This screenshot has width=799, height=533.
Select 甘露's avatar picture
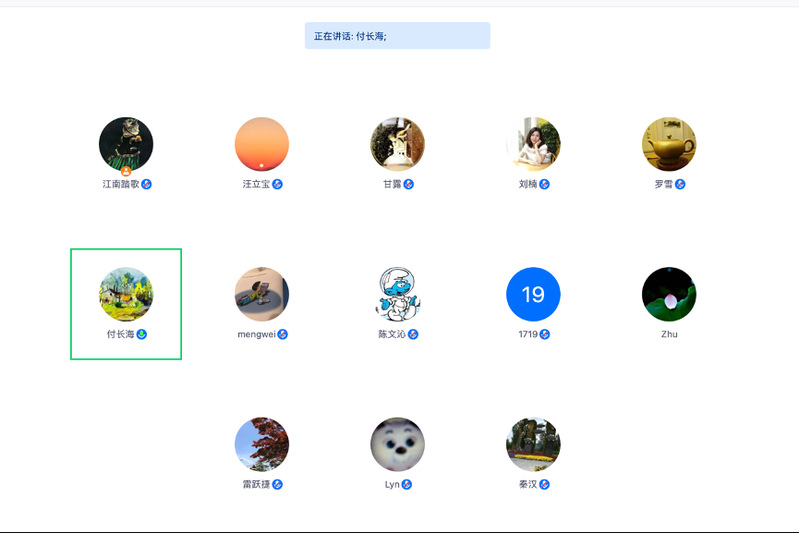tap(397, 144)
